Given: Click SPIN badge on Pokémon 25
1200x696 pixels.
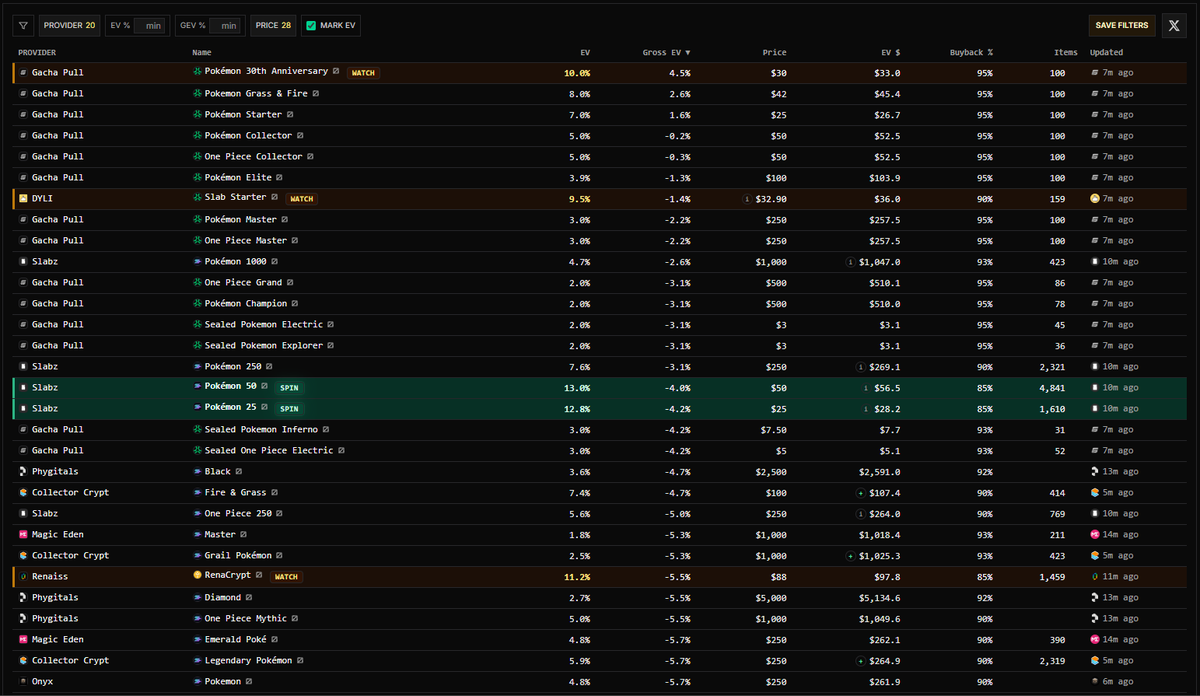Looking at the screenshot, I should (289, 408).
